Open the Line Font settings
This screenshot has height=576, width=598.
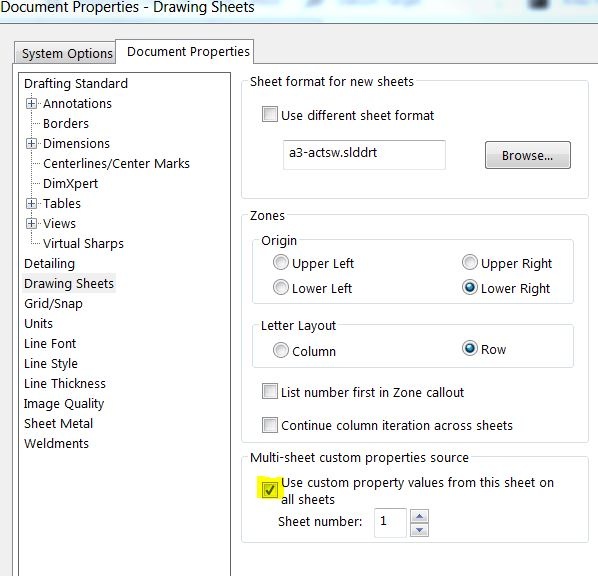(50, 344)
